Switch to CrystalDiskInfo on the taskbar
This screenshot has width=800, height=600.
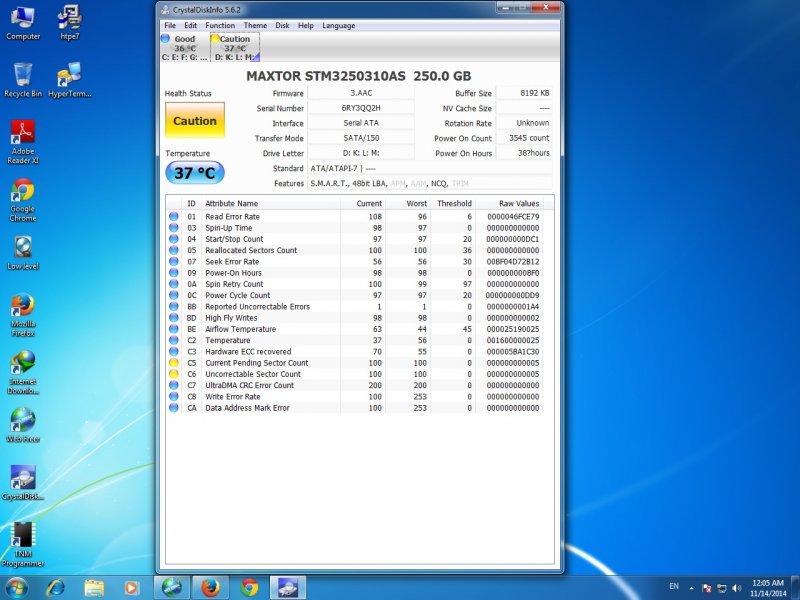tap(288, 588)
